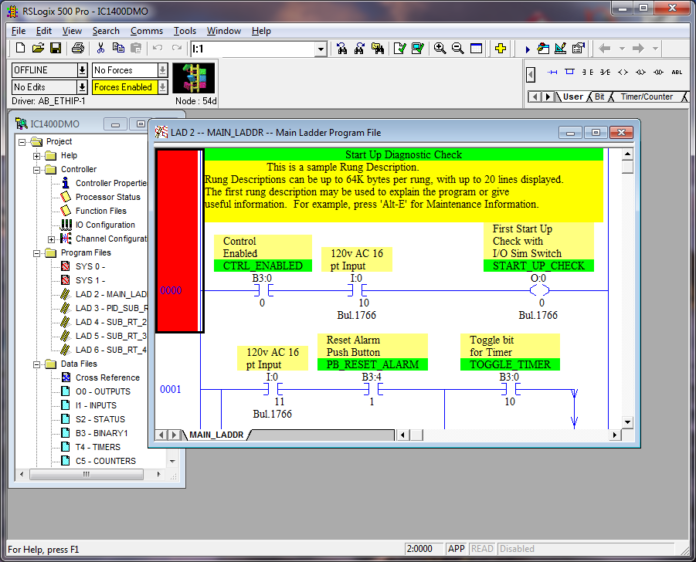Click the window view toolbar icon
This screenshot has width=696, height=562.
coord(476,48)
